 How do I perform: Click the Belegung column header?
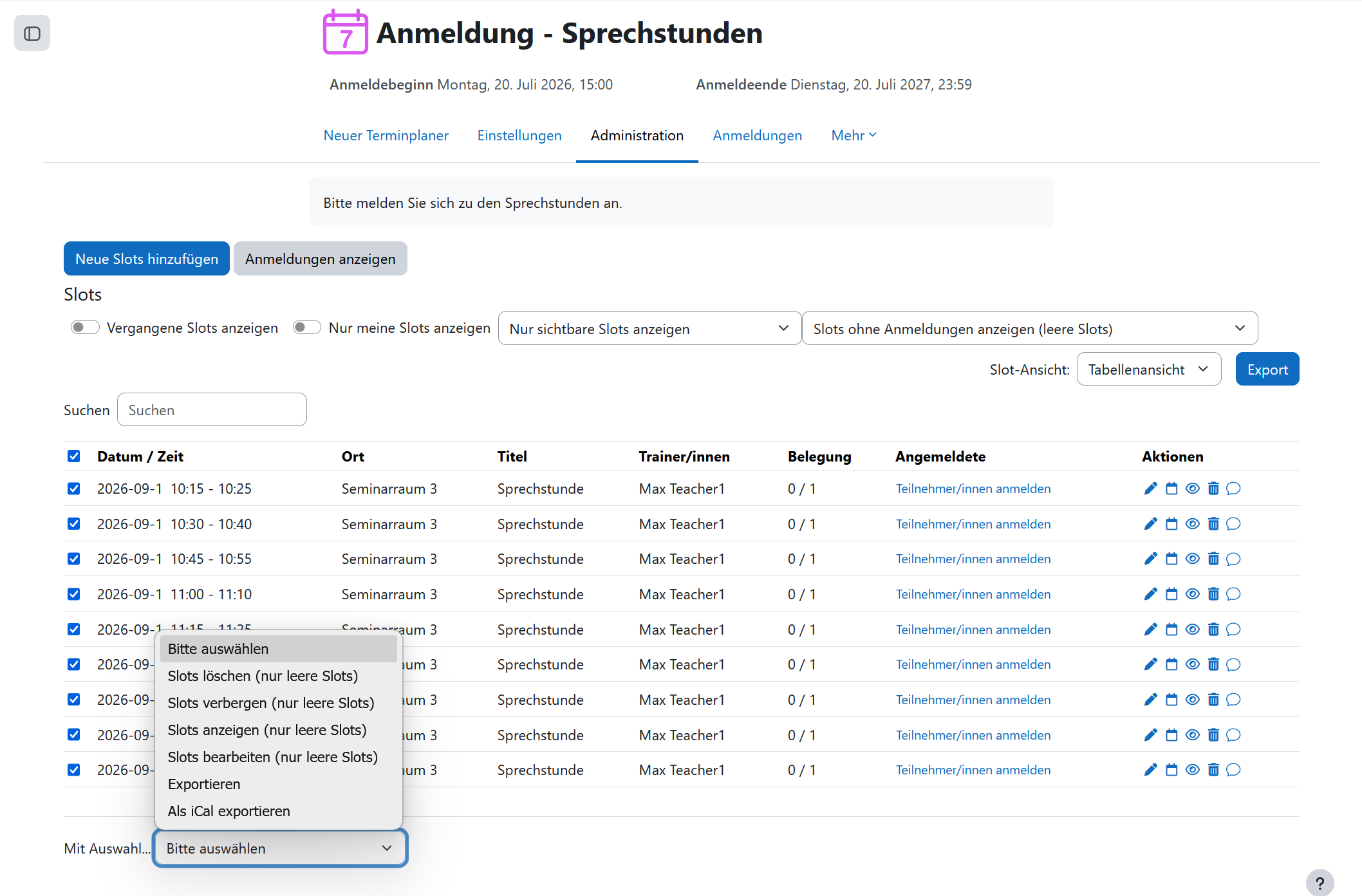coord(819,456)
